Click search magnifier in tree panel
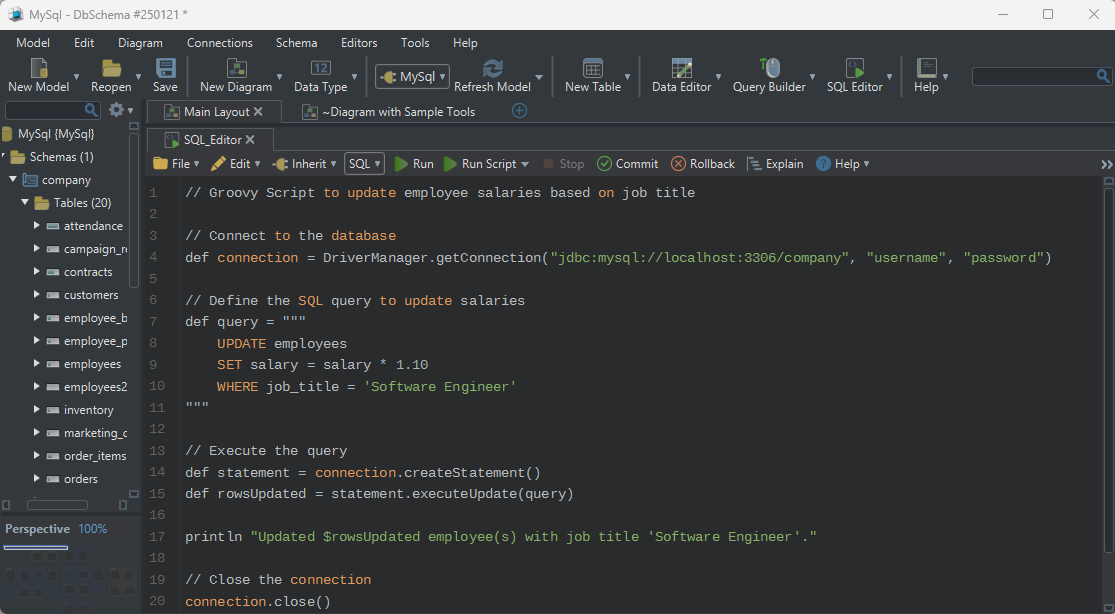The width and height of the screenshot is (1115, 614). (x=91, y=110)
